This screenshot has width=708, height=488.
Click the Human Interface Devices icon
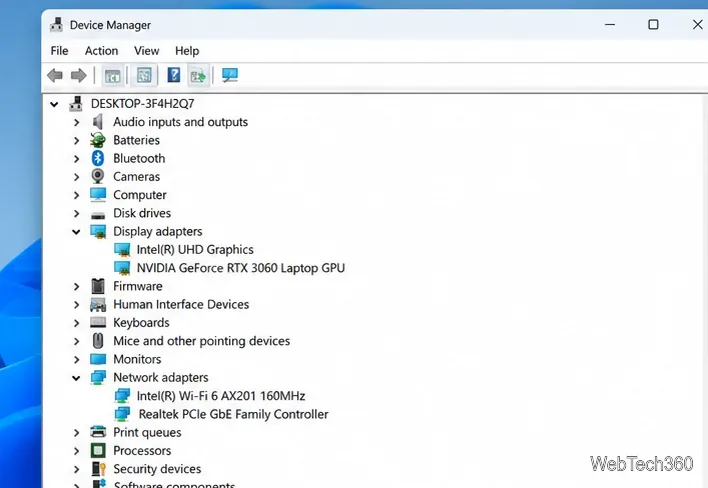(98, 305)
